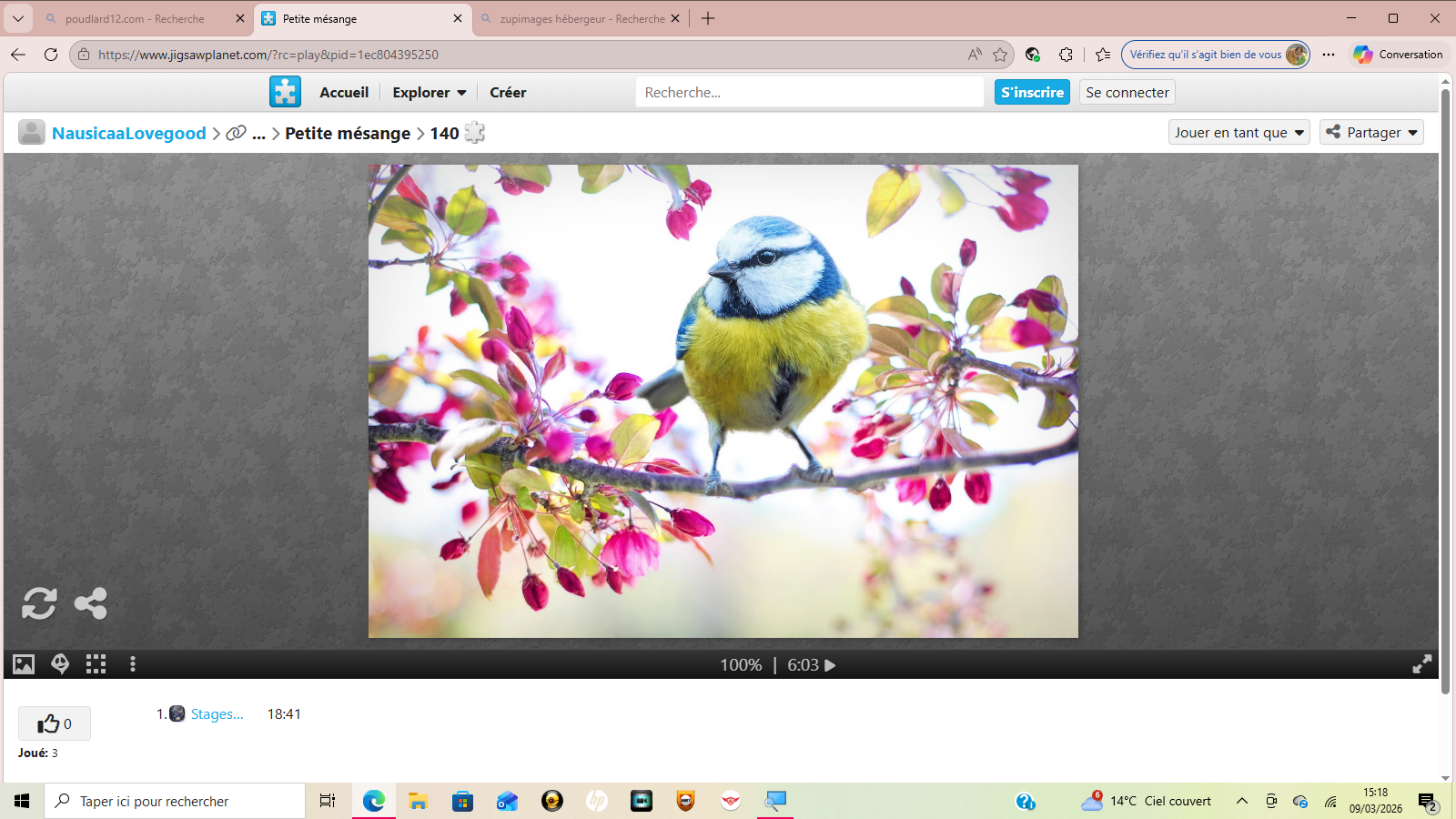The height and width of the screenshot is (819, 1456).
Task: Open the Jouer en tant que dropdown
Action: coord(1239,133)
